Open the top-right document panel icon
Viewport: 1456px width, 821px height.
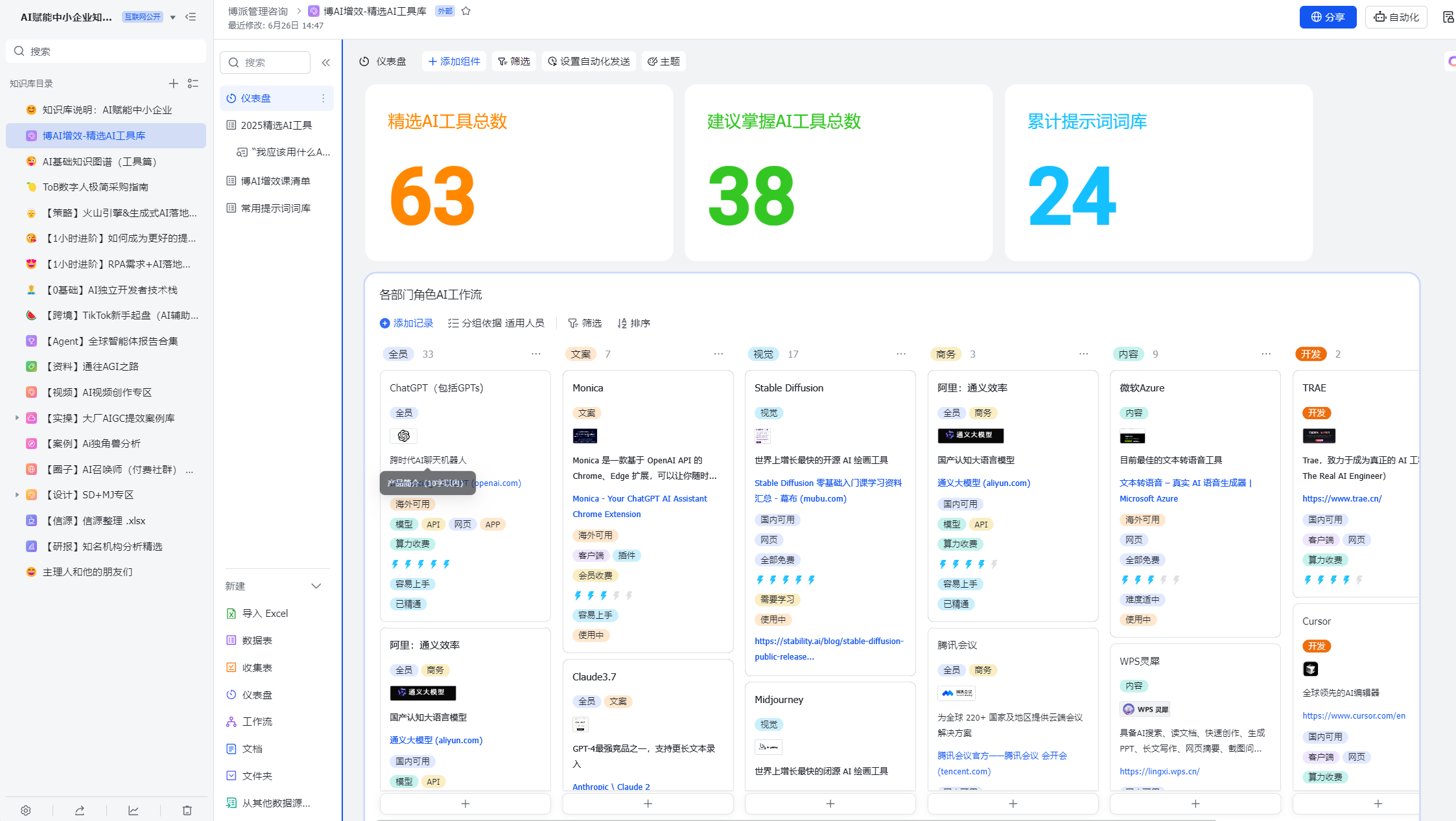[1448, 17]
